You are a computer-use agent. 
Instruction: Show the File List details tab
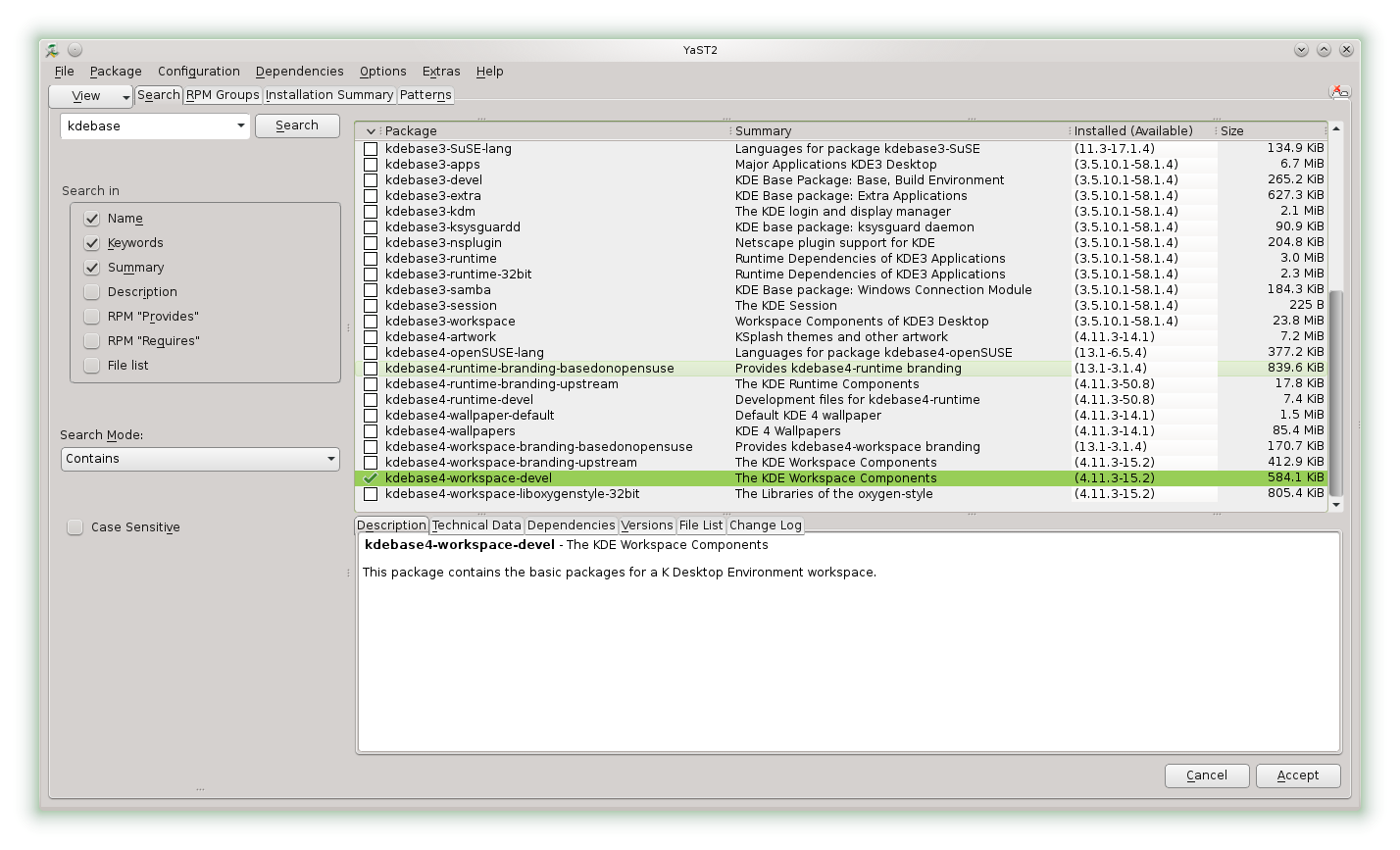pos(701,525)
